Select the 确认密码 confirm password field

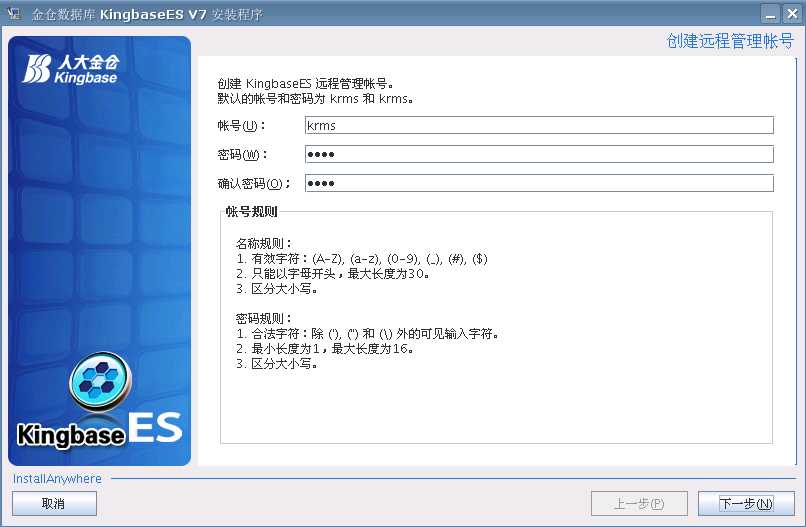tap(539, 183)
